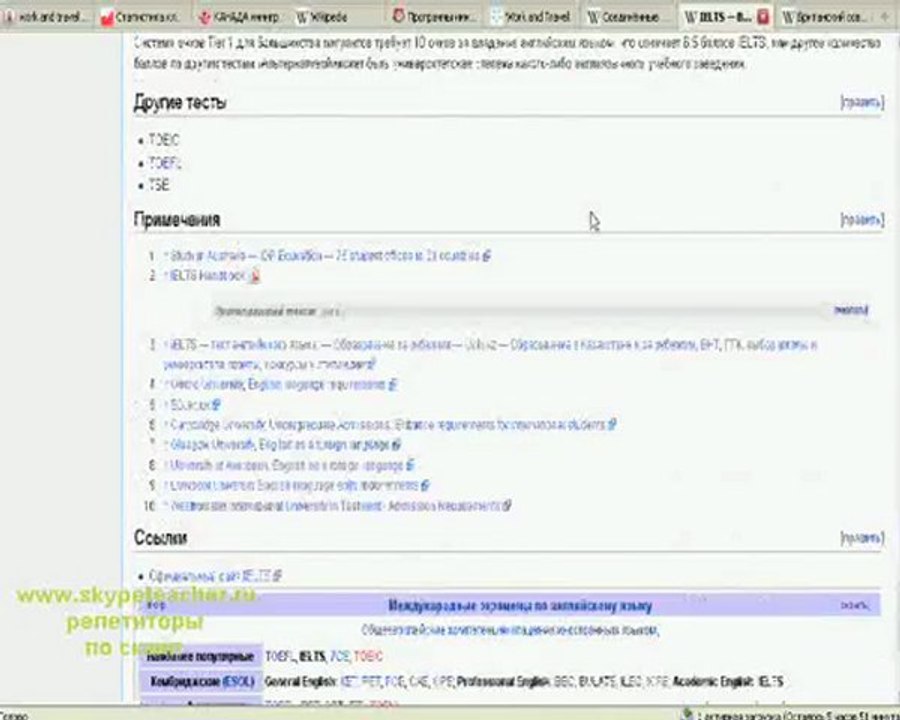
Task: Open ESOL link in 'Кембриджские' row
Action: (x=238, y=682)
